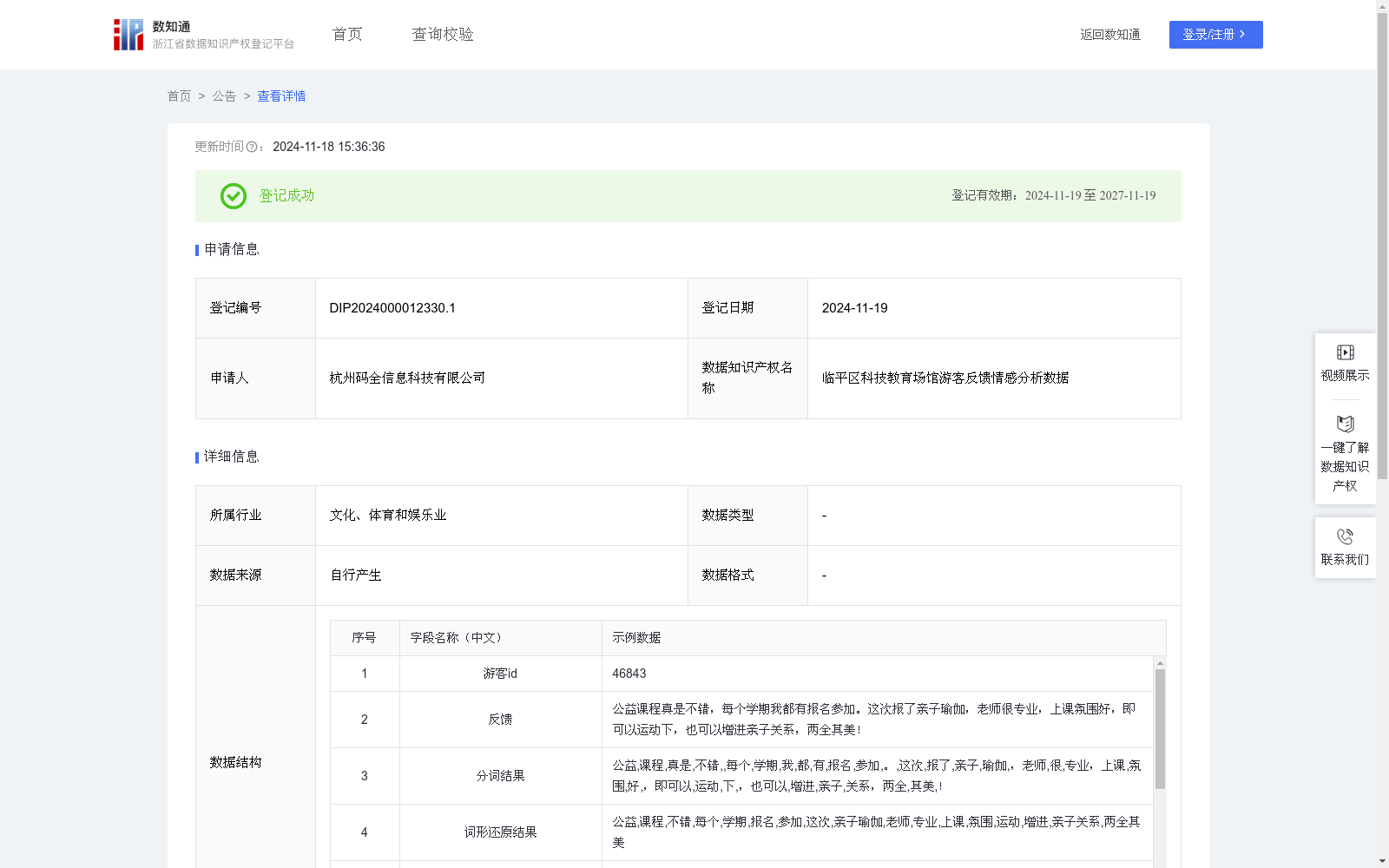Click the name 临平区科技教育场馆游客反馈情感分析数据
This screenshot has width=1389, height=868.
click(945, 378)
